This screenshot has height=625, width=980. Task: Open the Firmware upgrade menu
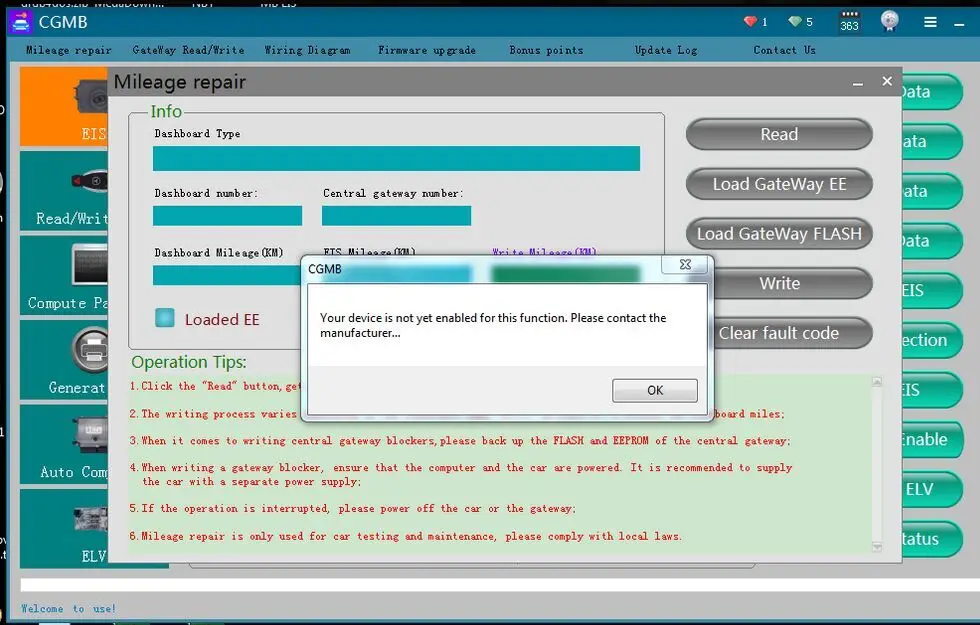pos(427,50)
